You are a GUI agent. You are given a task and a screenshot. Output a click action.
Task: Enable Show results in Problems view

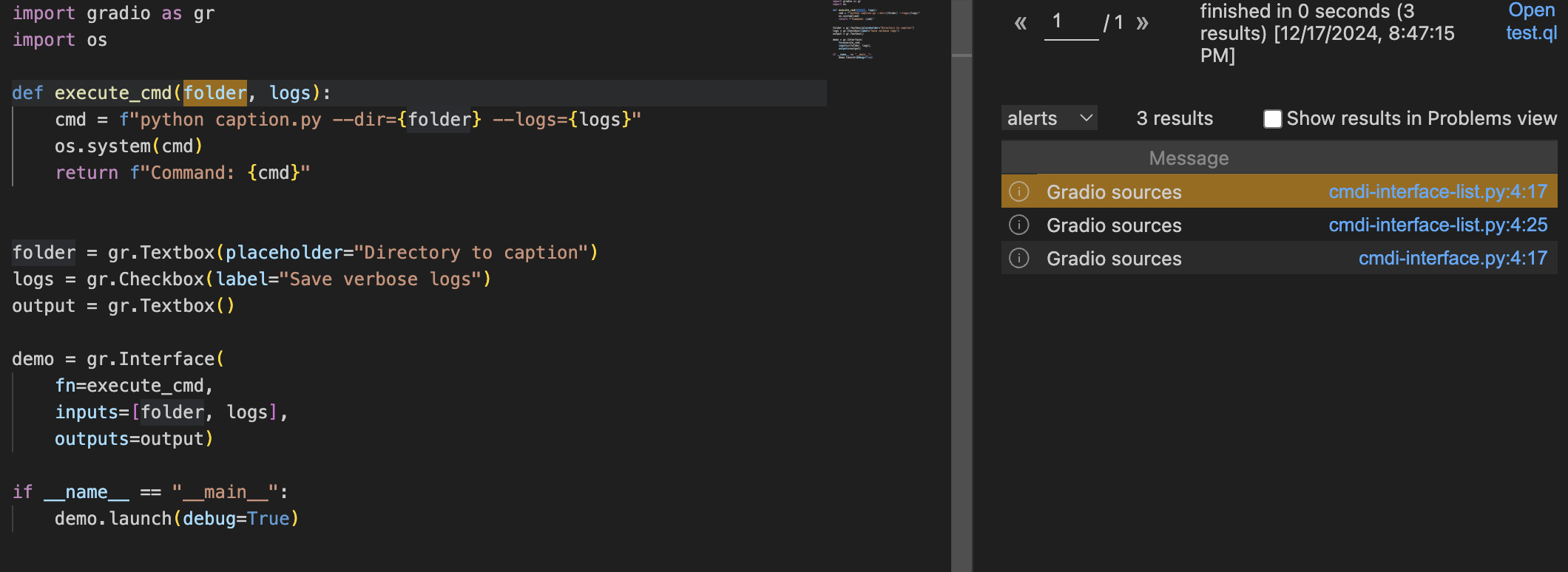click(x=1272, y=119)
